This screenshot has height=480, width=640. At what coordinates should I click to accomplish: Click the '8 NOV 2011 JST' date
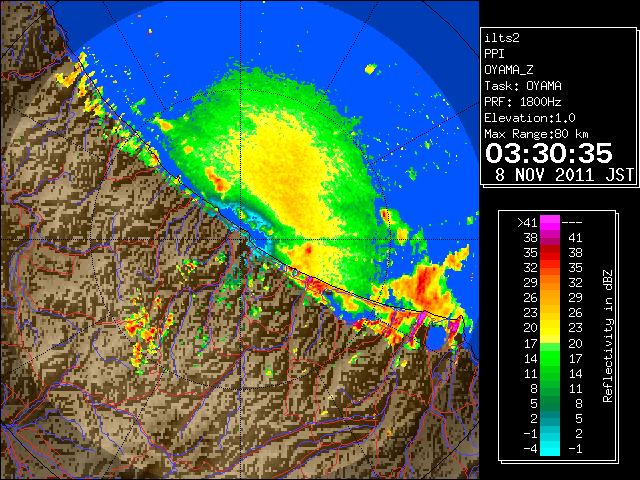click(x=564, y=175)
